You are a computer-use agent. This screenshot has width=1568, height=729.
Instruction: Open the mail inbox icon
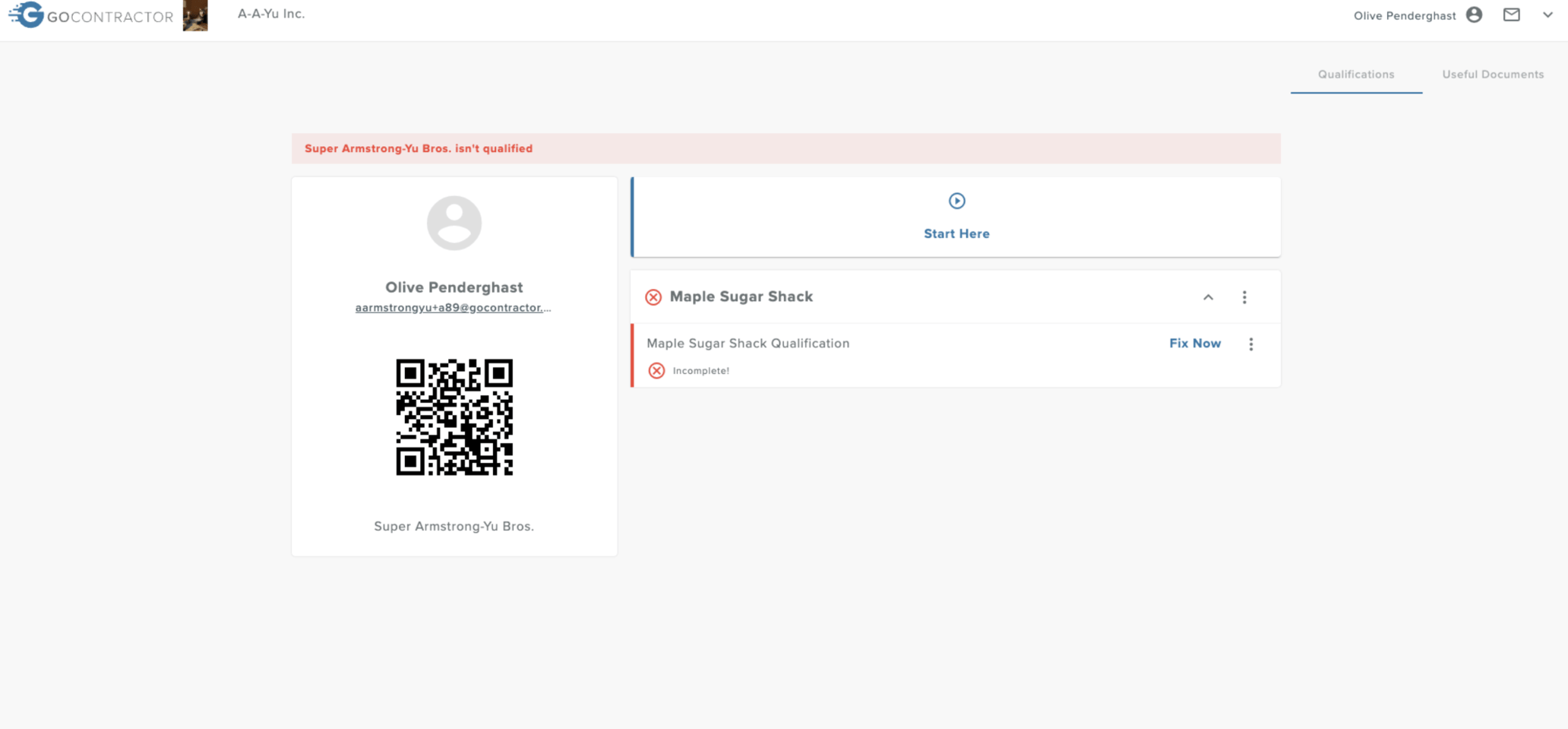[1512, 15]
